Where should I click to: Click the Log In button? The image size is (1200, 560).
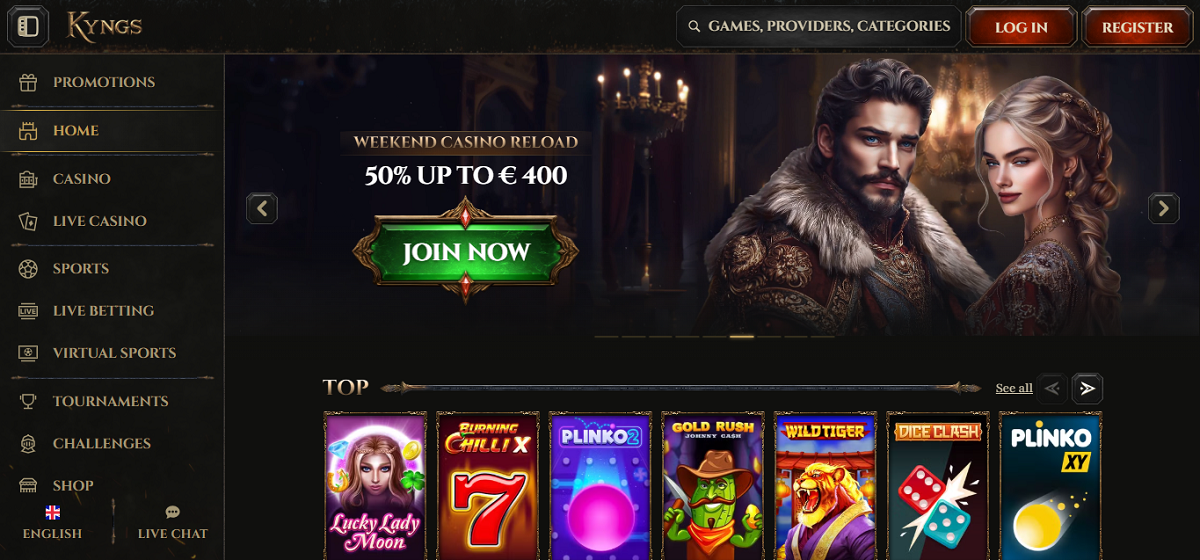(x=1021, y=27)
